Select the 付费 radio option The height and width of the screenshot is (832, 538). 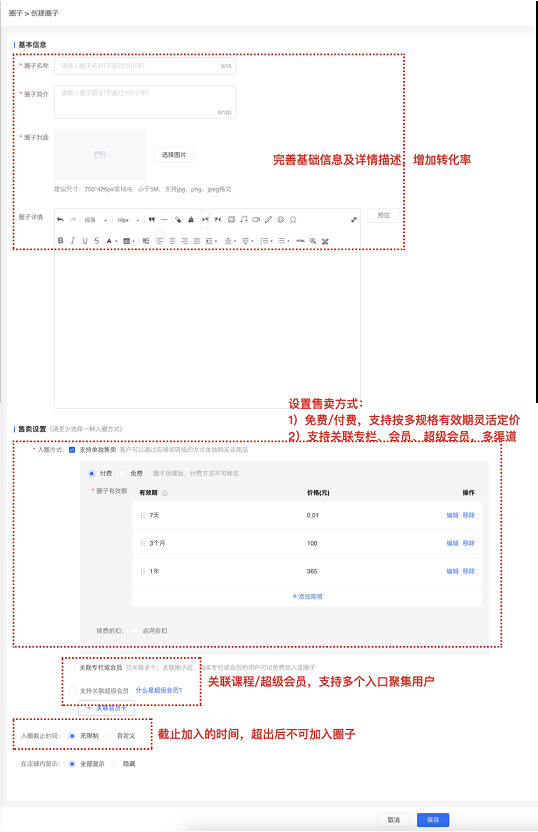(92, 473)
